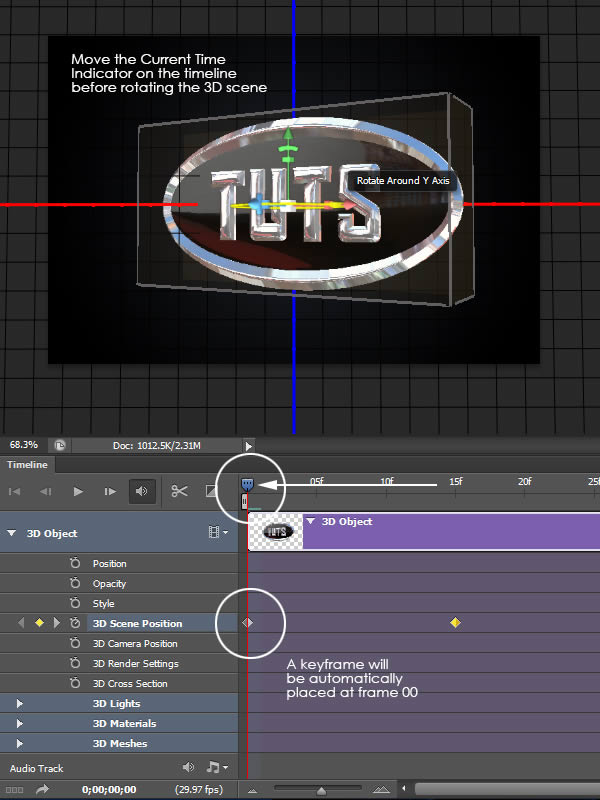Image resolution: width=600 pixels, height=800 pixels.
Task: Click the 3D Object clip thumbnail
Action: [276, 532]
